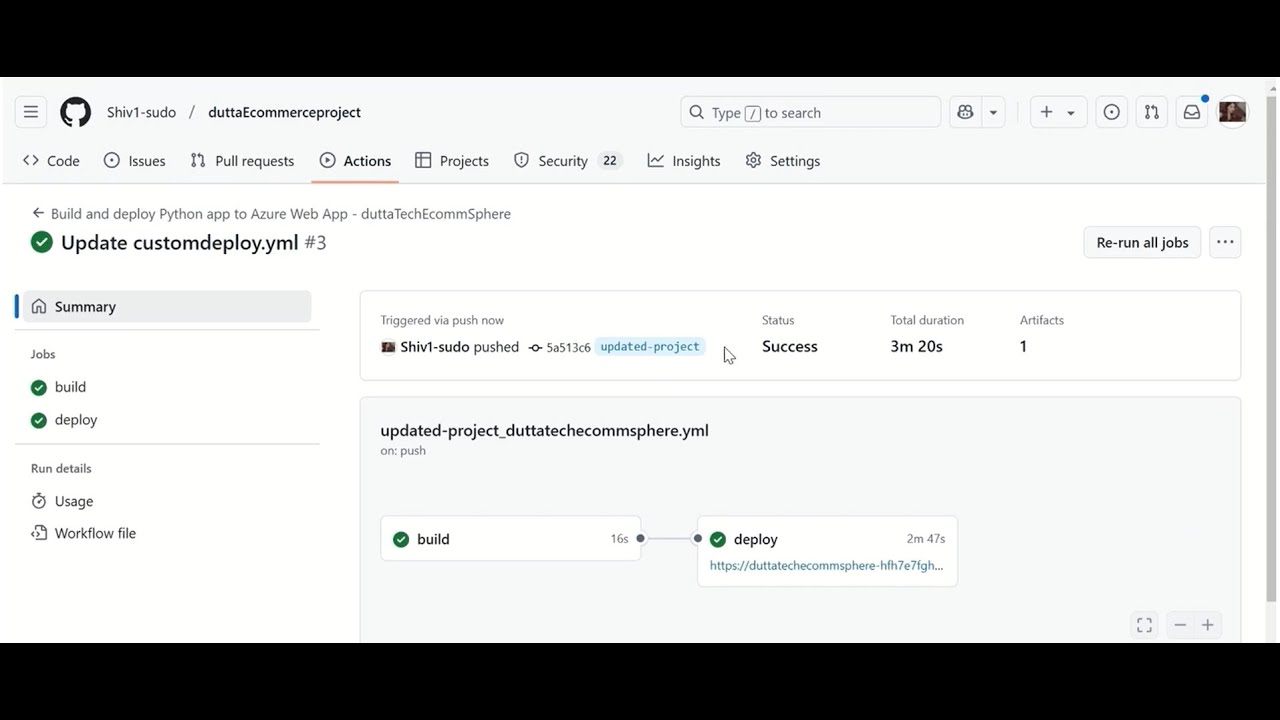Open the duttatechecommsphere deployment URL

pos(826,565)
